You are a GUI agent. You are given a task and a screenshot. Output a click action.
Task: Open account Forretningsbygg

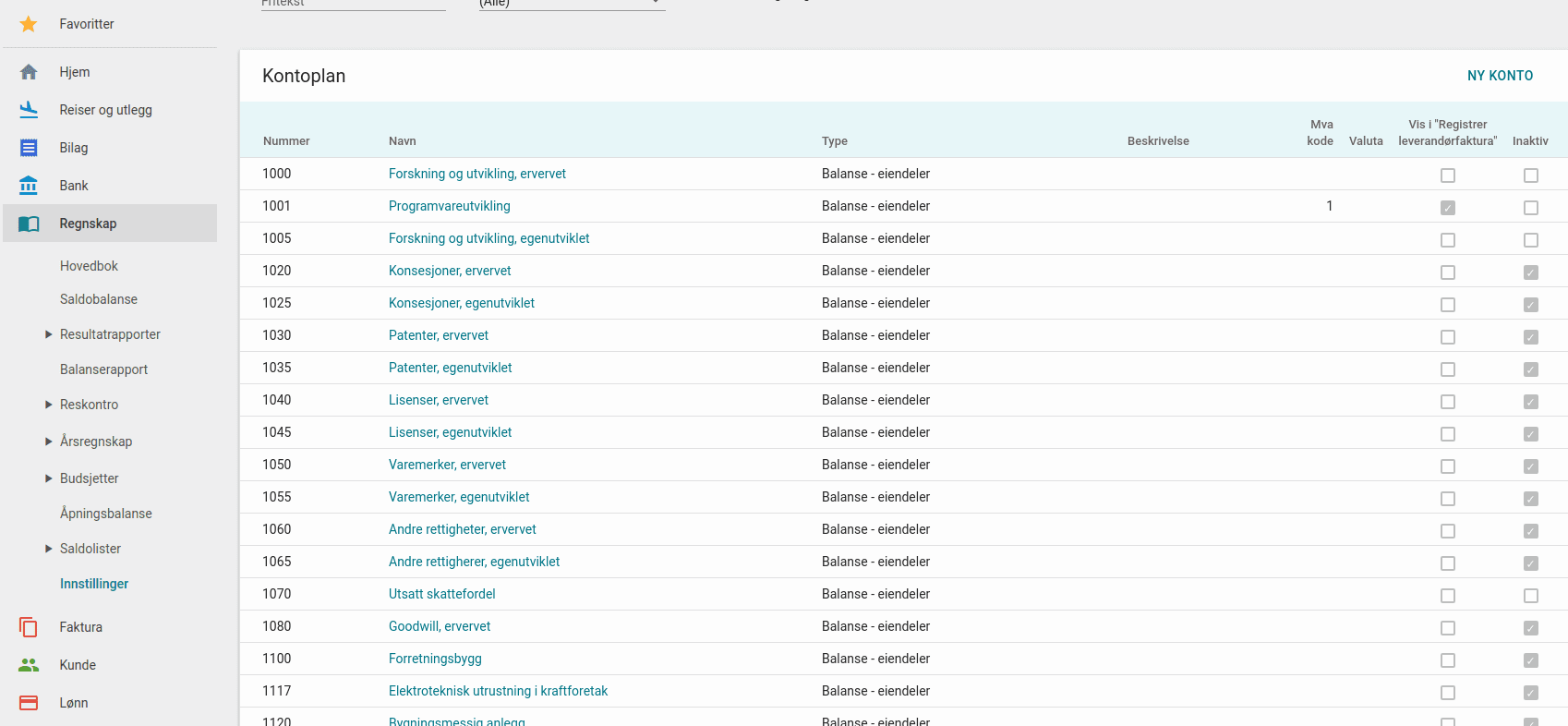click(435, 659)
